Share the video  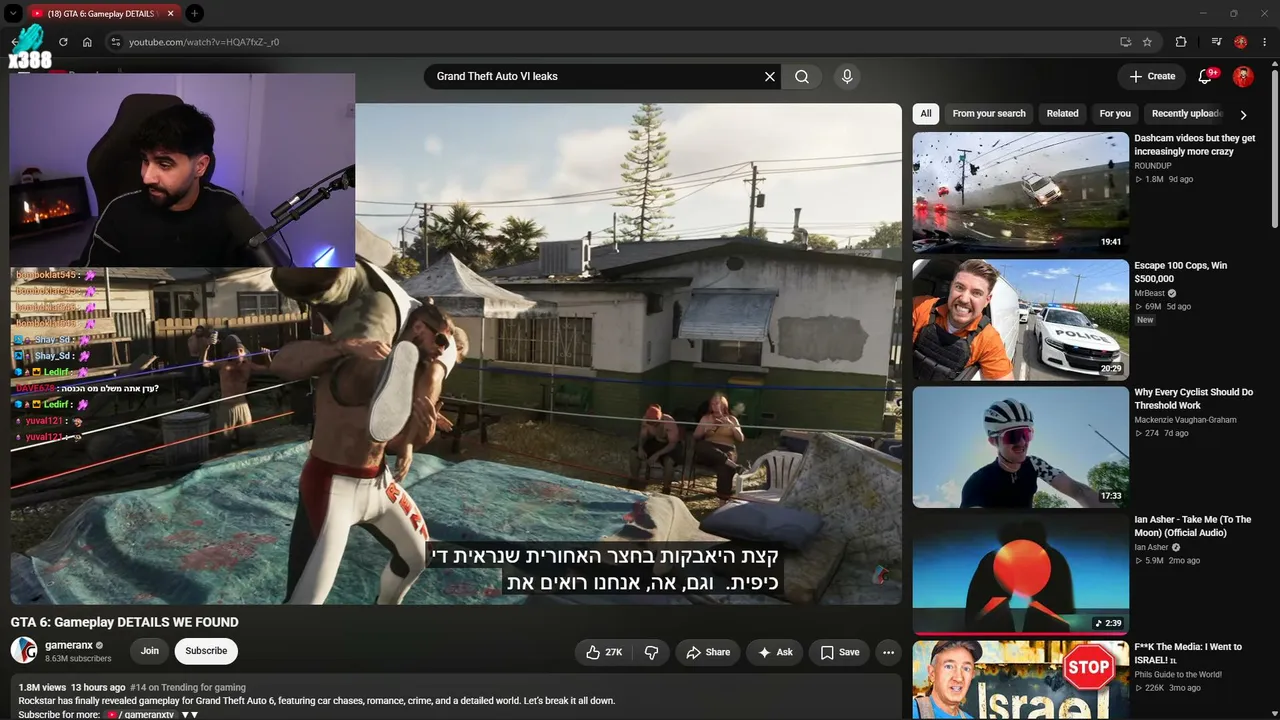coord(707,652)
